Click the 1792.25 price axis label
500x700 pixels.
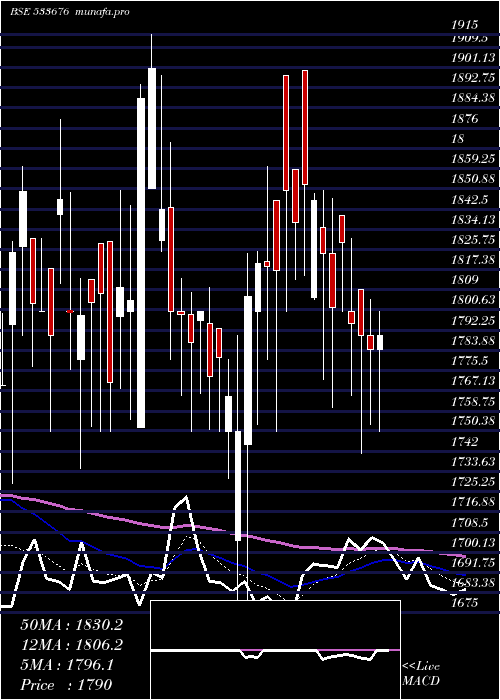point(473,321)
